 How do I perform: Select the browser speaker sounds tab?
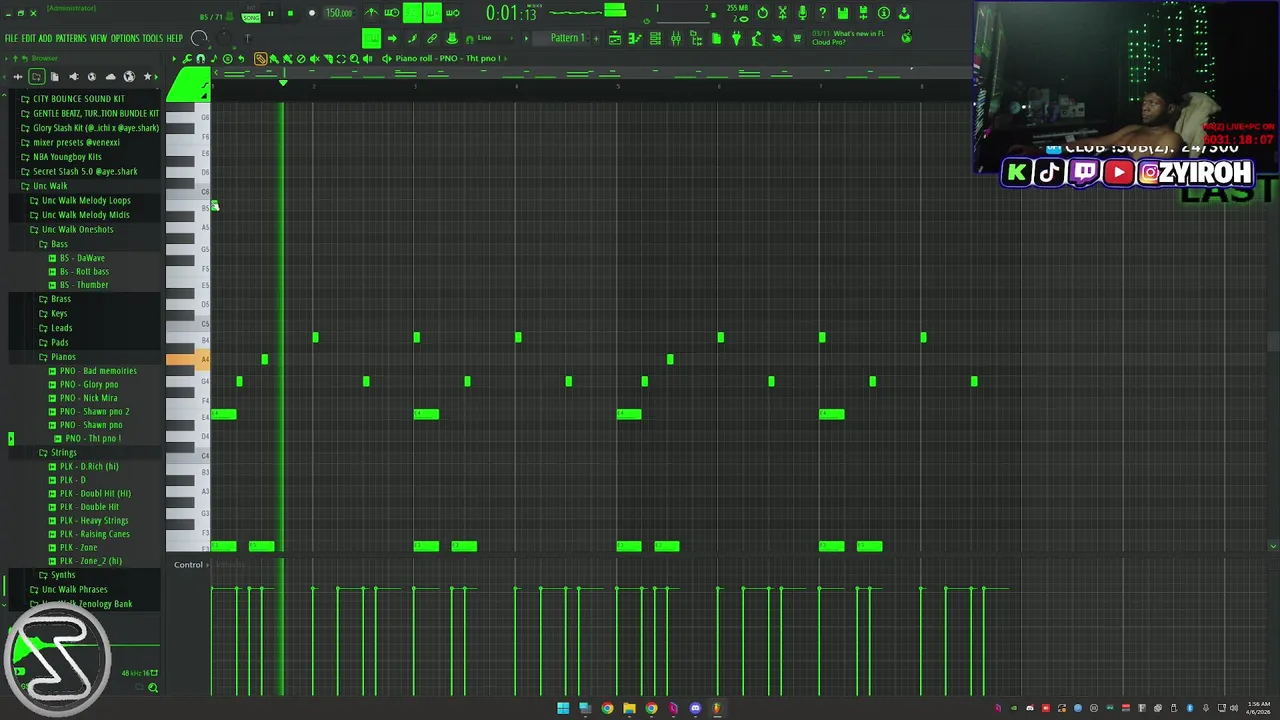(74, 77)
